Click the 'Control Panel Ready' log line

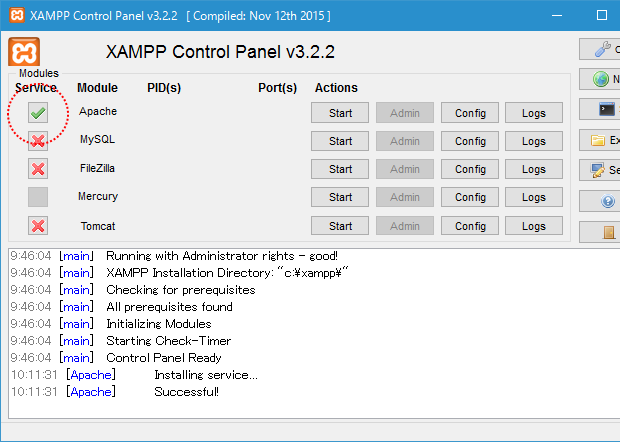point(164,358)
